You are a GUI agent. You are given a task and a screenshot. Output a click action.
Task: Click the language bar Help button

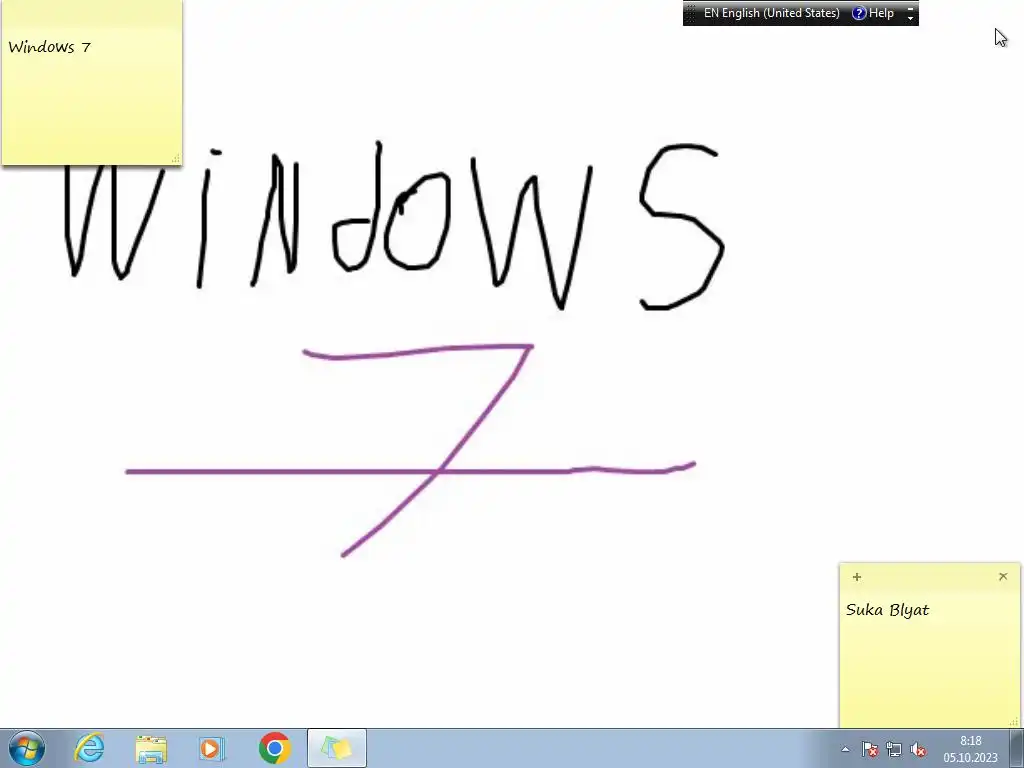pos(873,13)
